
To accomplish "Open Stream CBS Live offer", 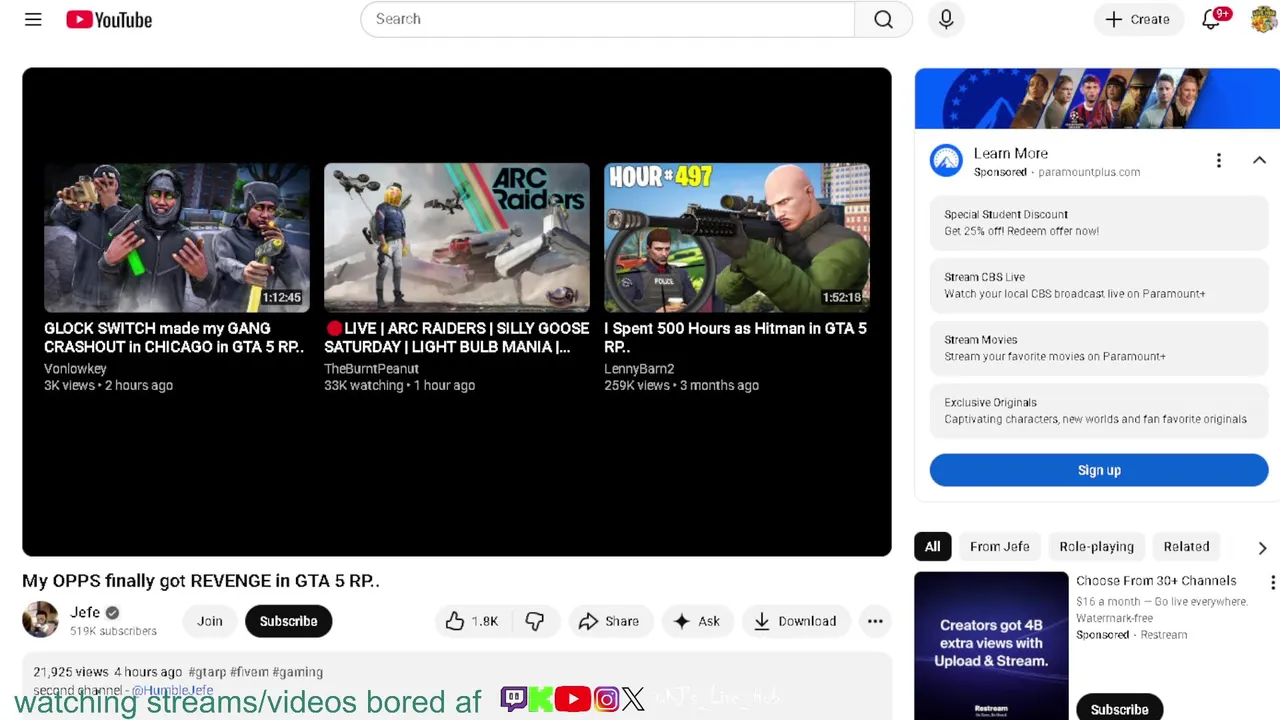I will point(1099,285).
